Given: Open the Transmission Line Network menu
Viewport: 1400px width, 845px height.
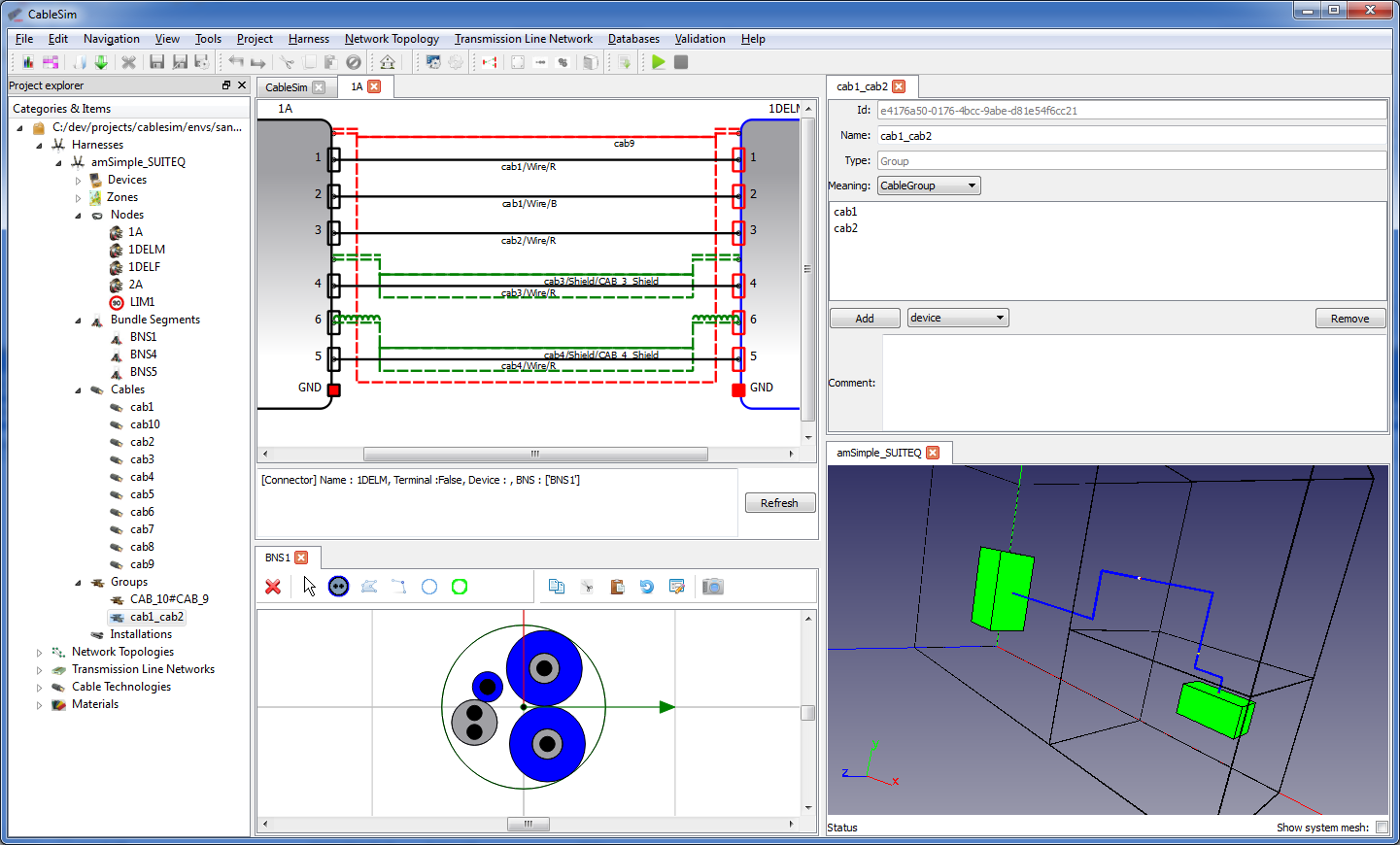Looking at the screenshot, I should click(x=523, y=39).
